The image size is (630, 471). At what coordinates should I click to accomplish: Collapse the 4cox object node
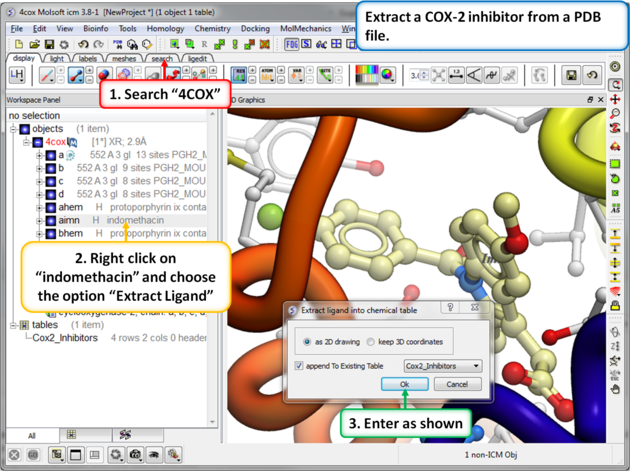[x=26, y=142]
